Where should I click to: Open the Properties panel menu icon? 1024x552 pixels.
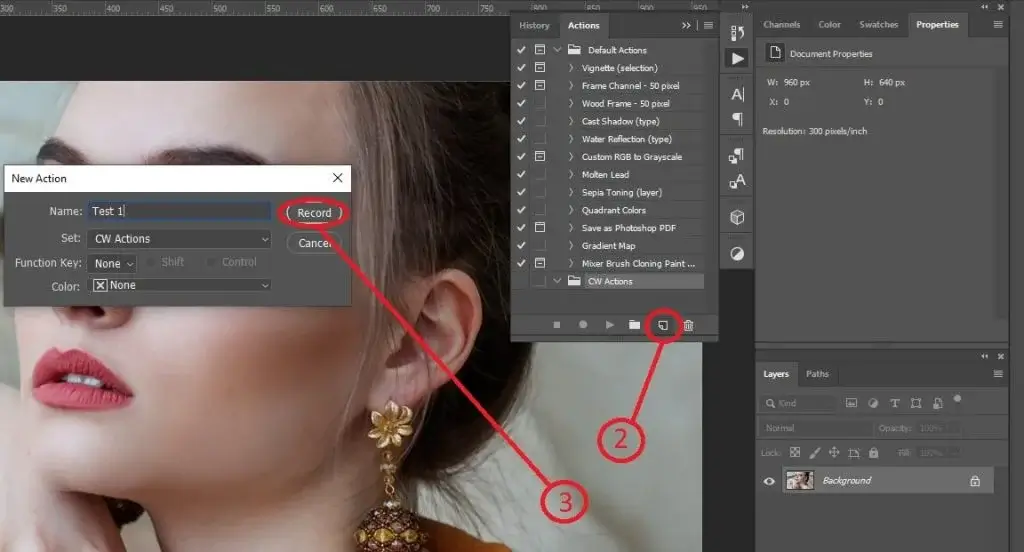point(998,25)
